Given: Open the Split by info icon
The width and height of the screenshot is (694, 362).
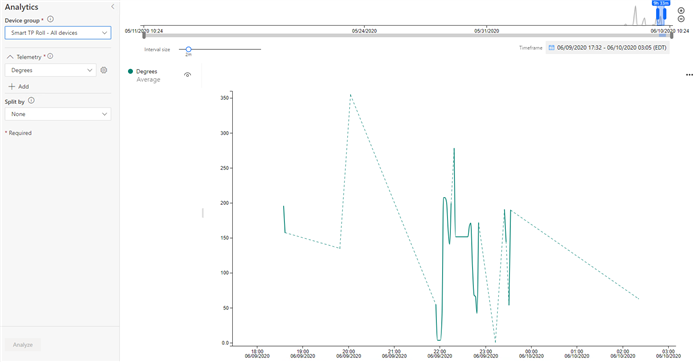Looking at the screenshot, I should pos(31,100).
